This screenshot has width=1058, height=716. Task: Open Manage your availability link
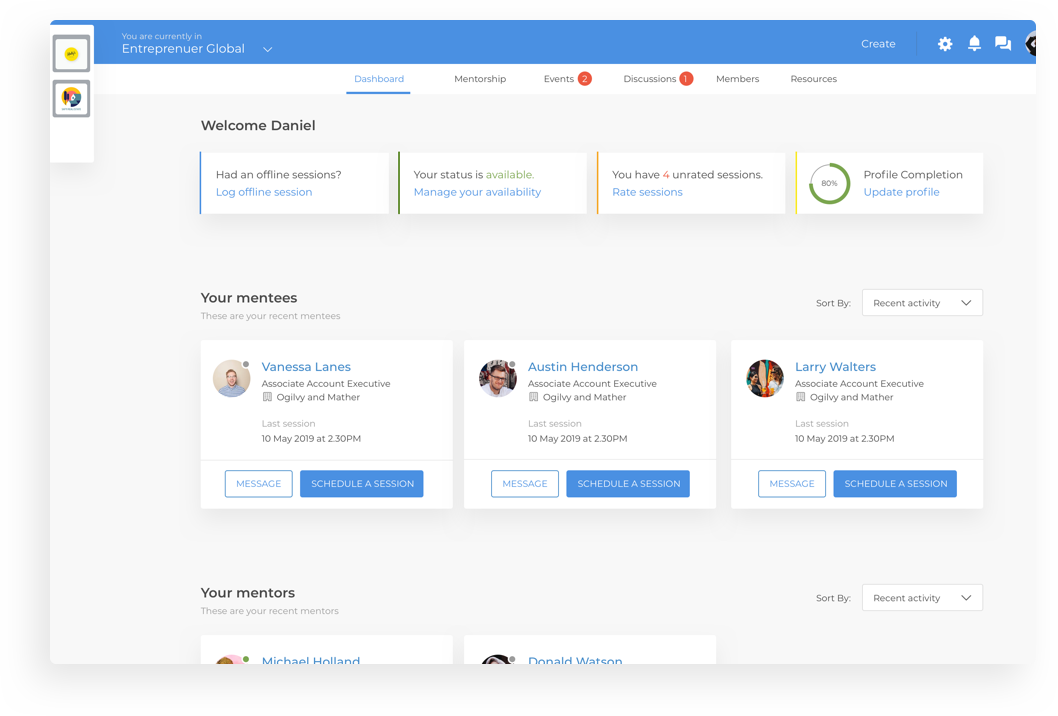click(x=477, y=192)
